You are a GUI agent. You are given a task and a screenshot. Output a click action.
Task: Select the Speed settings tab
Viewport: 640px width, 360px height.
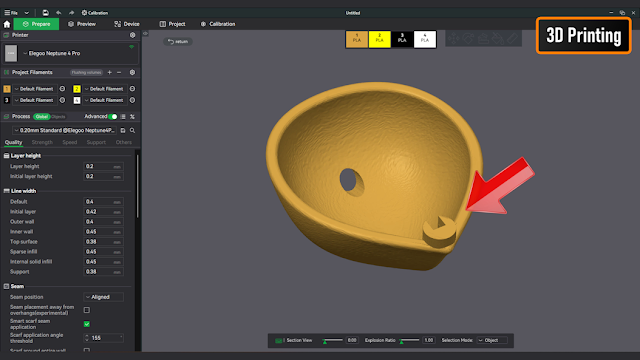(70, 142)
